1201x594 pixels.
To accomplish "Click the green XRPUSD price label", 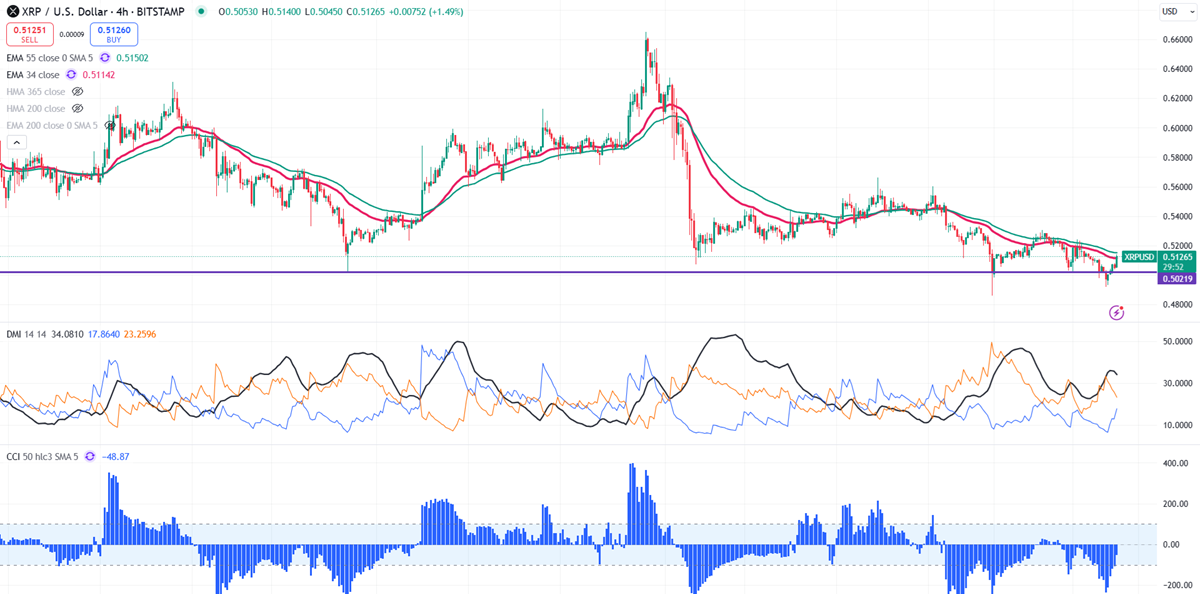I will [1139, 257].
